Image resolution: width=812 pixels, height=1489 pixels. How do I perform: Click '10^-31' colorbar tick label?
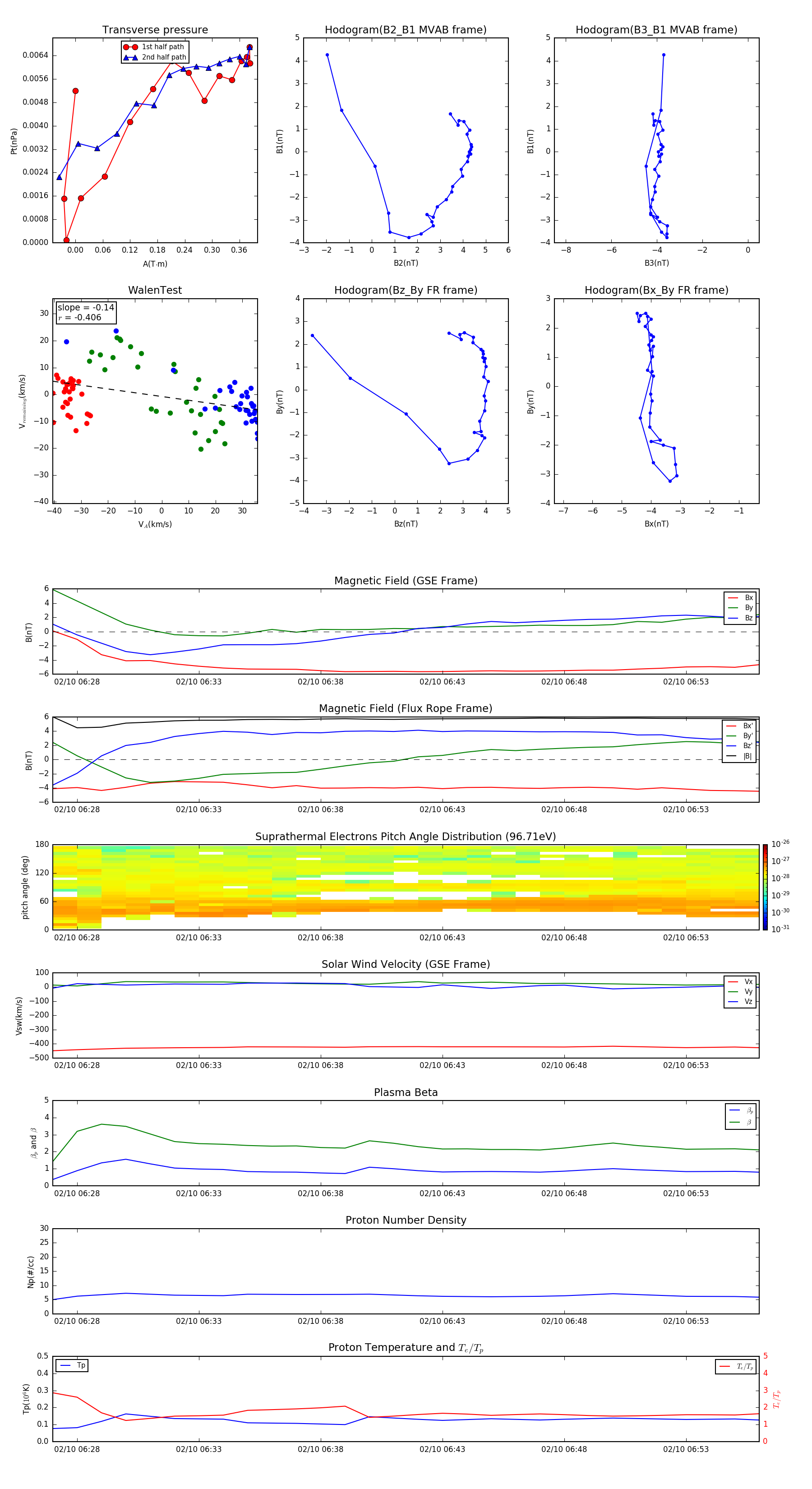click(780, 929)
